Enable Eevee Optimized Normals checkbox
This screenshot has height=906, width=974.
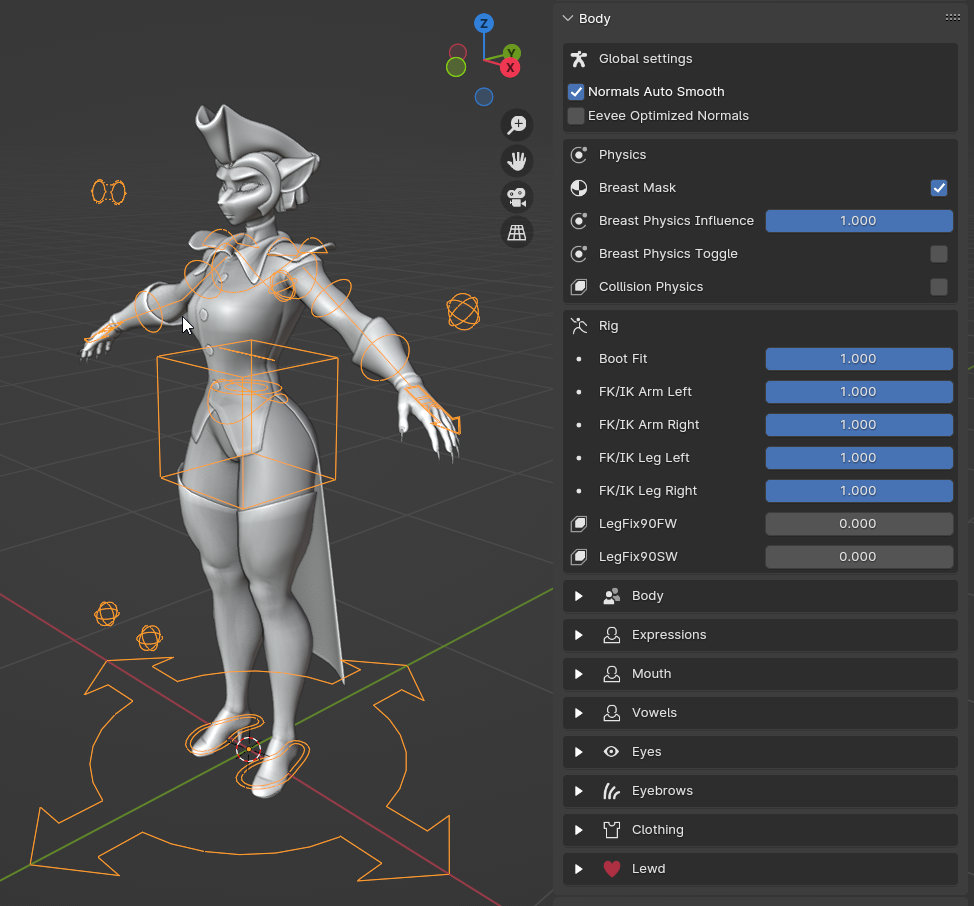[576, 116]
